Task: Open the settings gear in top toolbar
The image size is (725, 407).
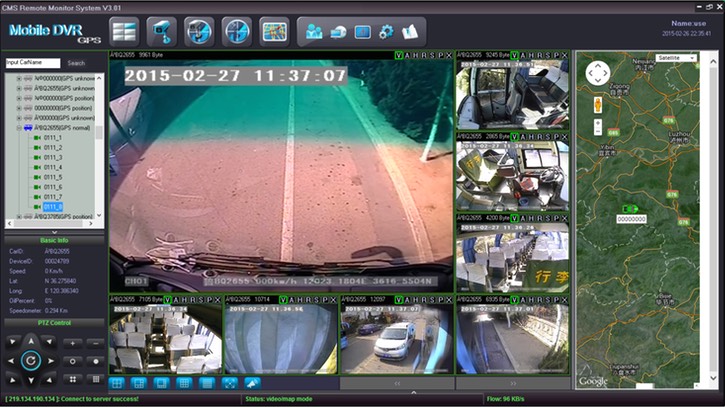Action: (386, 30)
